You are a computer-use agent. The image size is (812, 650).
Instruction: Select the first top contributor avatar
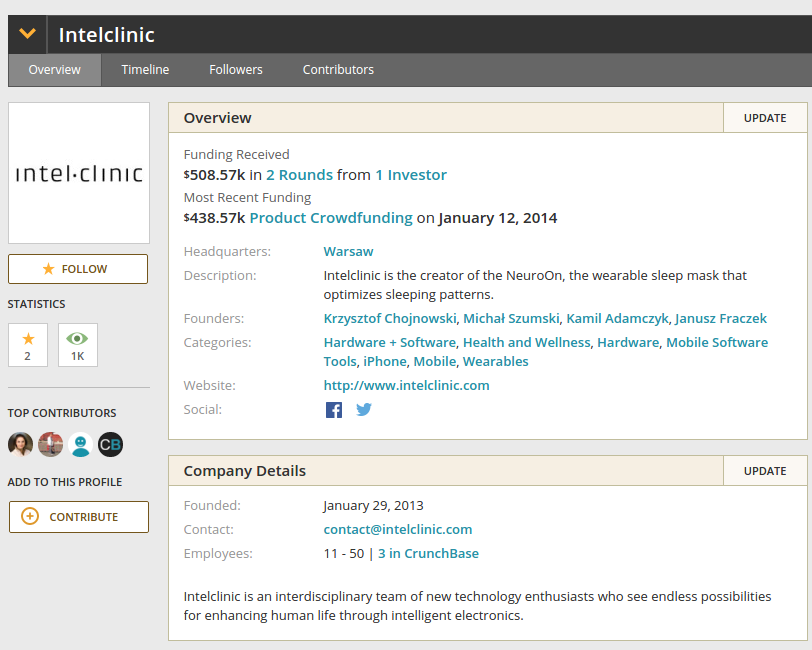click(20, 445)
